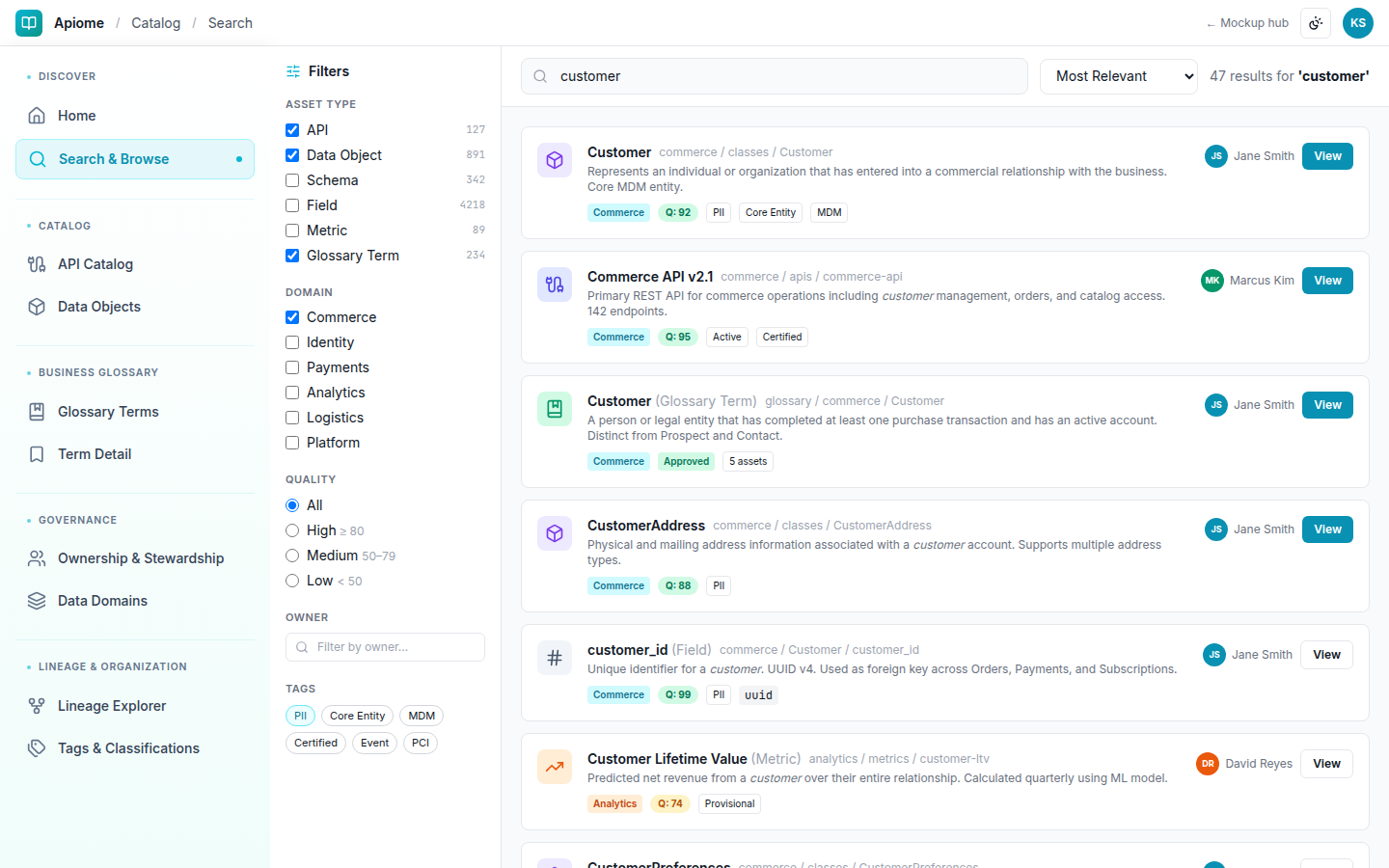
Task: Navigate to Glossary Terms
Action: point(135,412)
